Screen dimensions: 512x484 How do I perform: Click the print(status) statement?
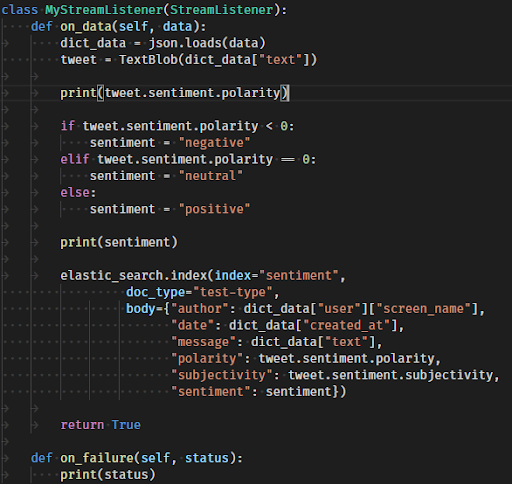coord(108,475)
